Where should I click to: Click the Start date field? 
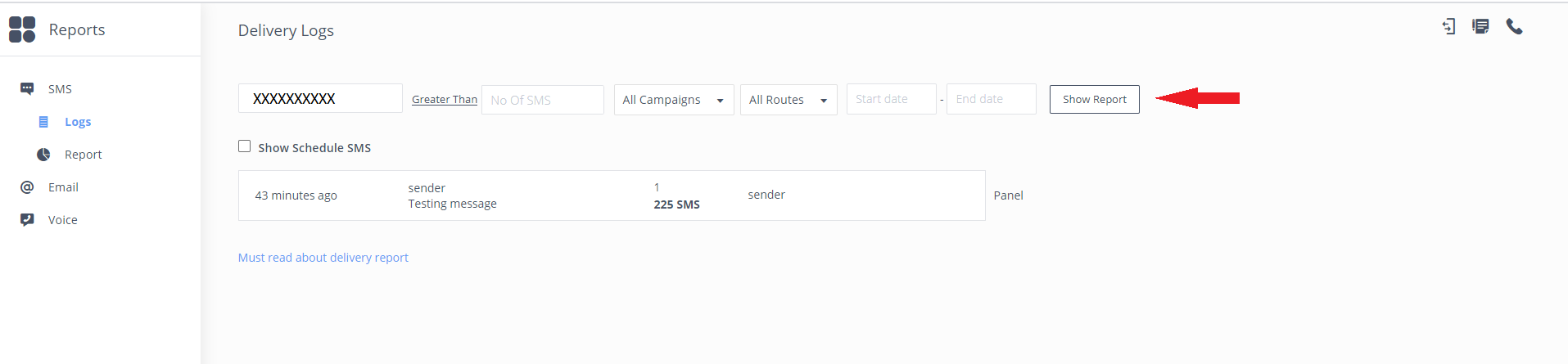point(892,99)
